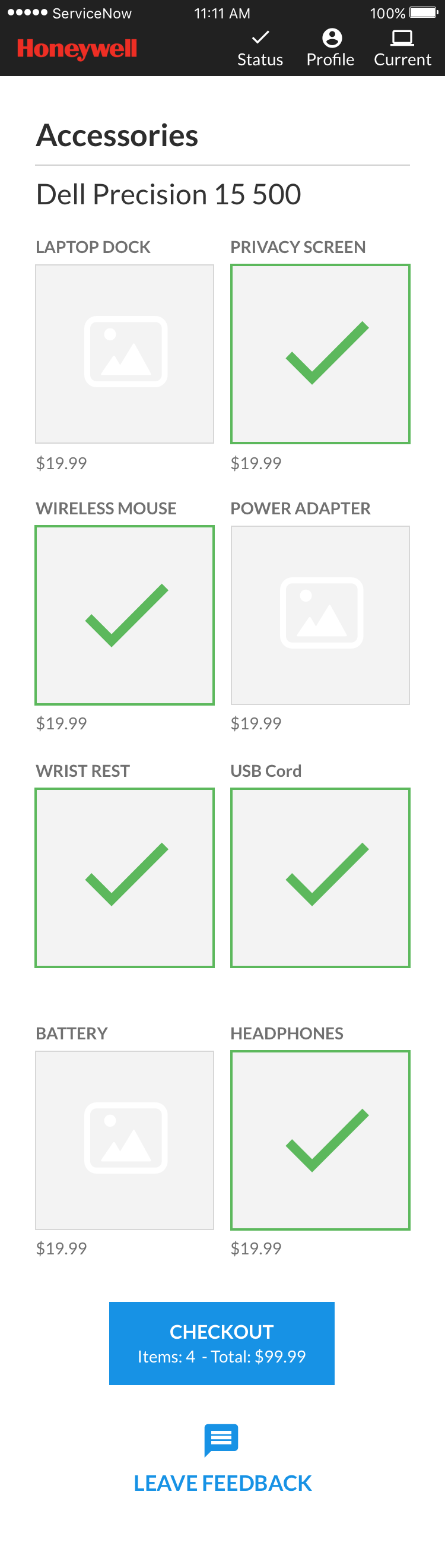Click the Leave Feedback link

point(223,1484)
